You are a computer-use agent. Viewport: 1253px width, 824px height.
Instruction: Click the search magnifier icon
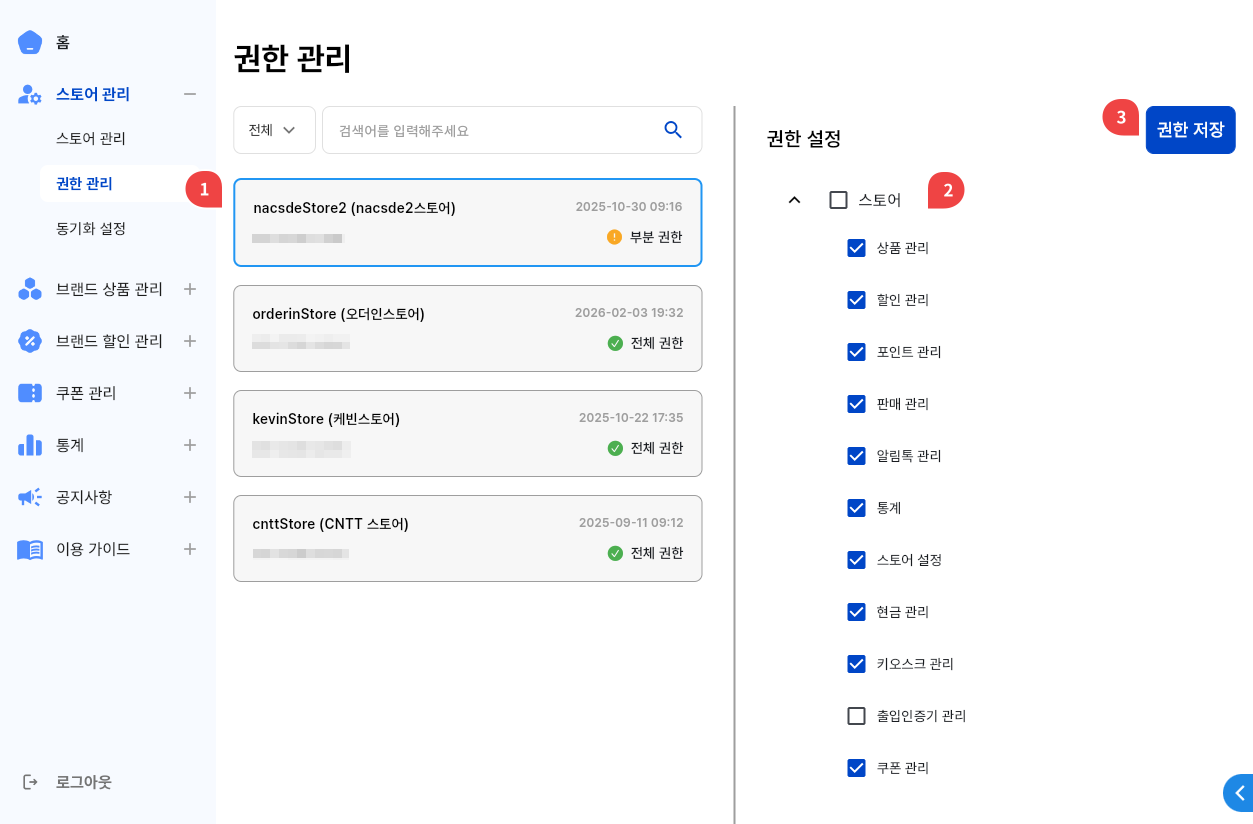pyautogui.click(x=673, y=130)
